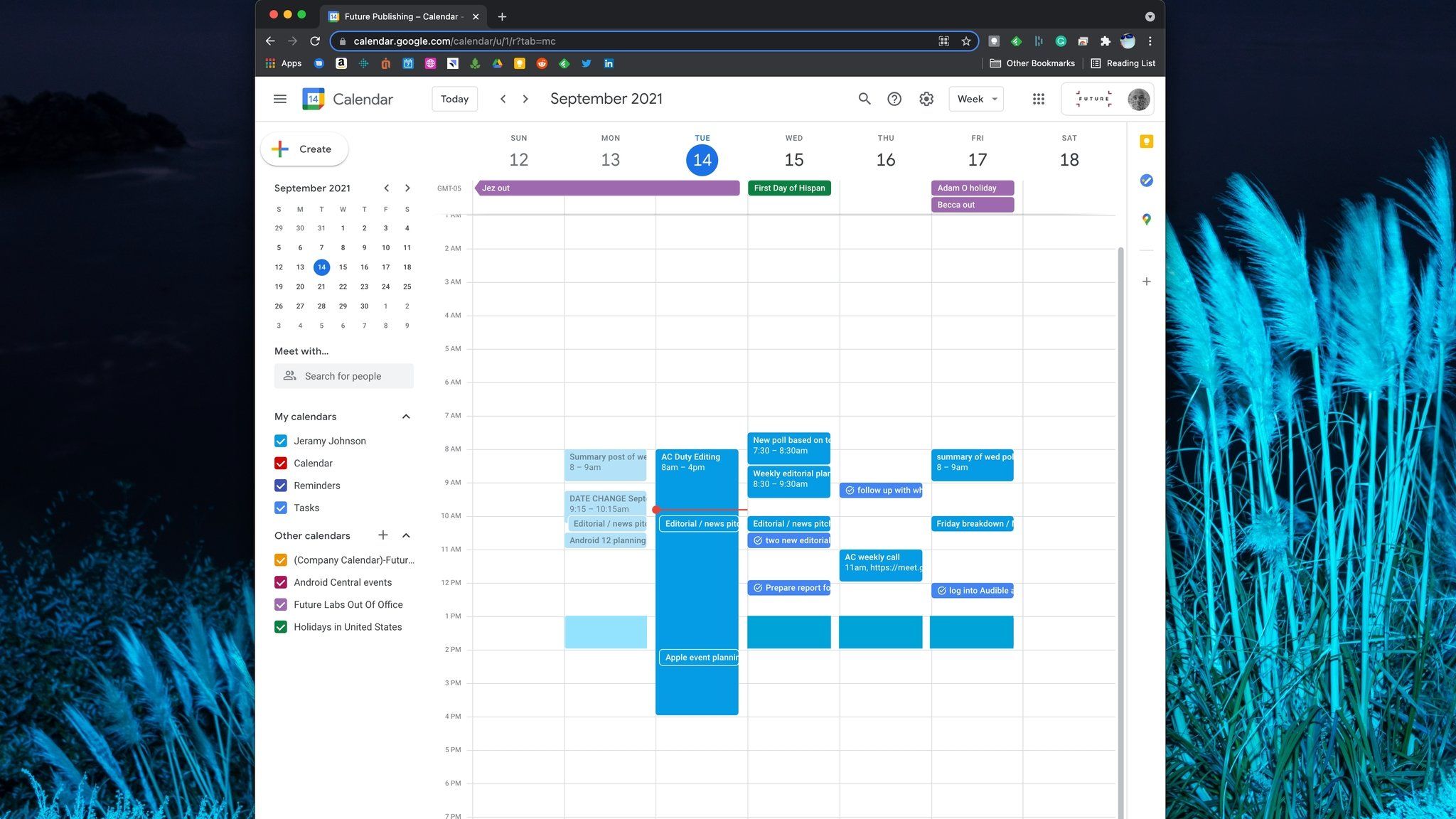Viewport: 1456px width, 819px height.
Task: Click the search magnifier icon
Action: pos(864,99)
